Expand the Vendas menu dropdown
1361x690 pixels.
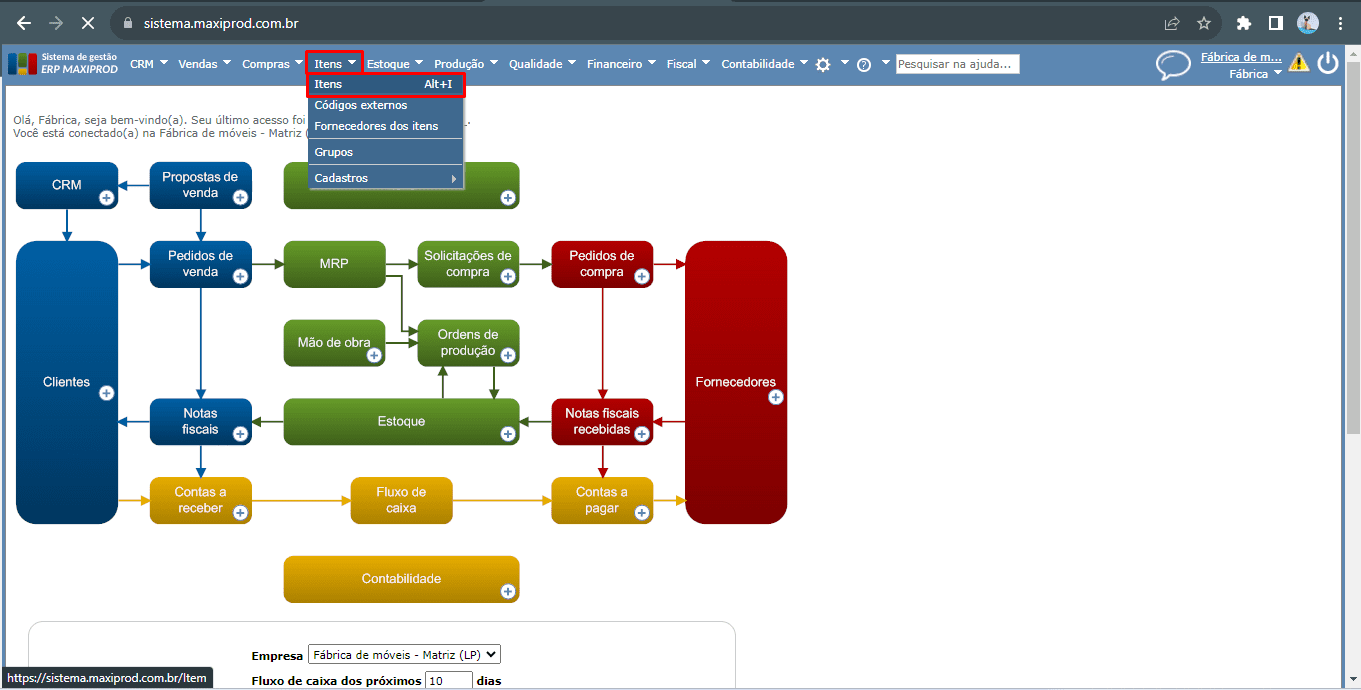[204, 64]
